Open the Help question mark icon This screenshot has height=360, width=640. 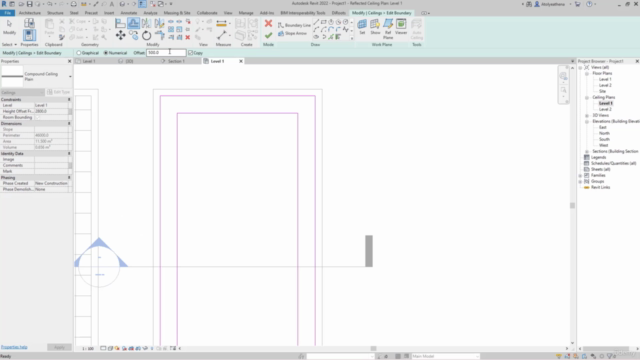[x=589, y=4]
